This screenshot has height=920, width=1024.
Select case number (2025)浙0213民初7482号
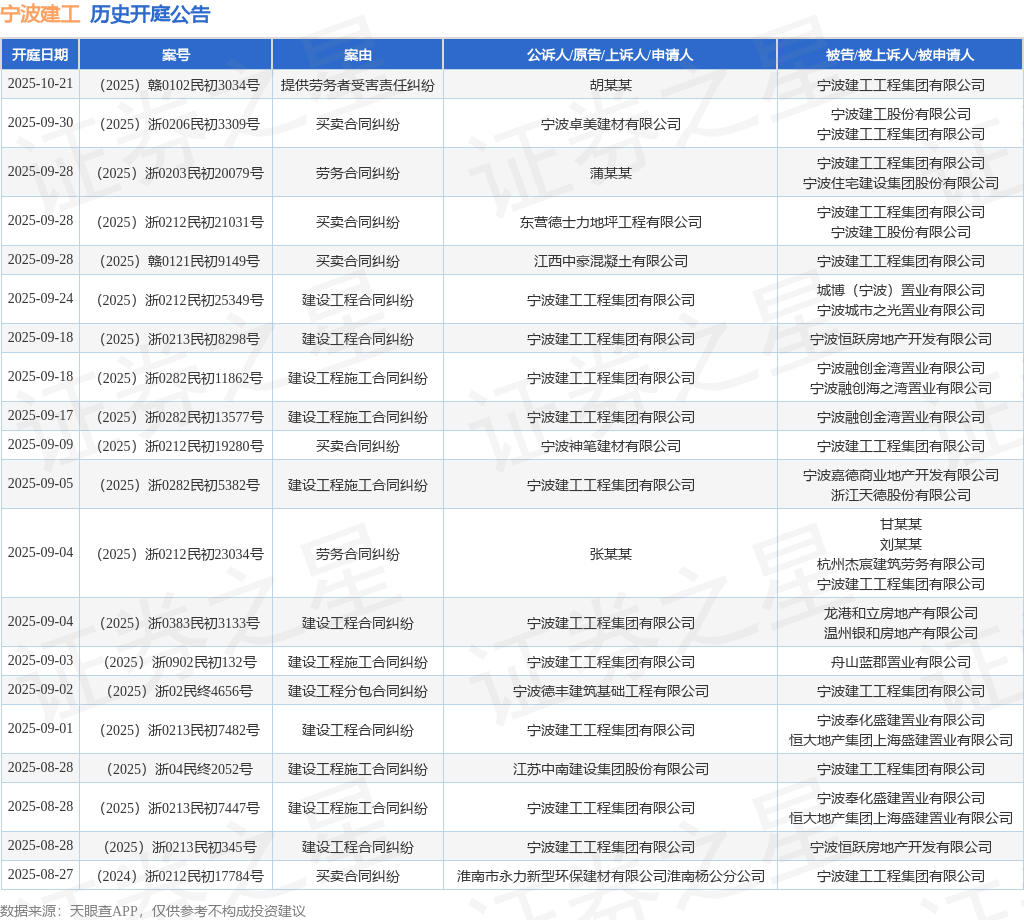(x=176, y=730)
